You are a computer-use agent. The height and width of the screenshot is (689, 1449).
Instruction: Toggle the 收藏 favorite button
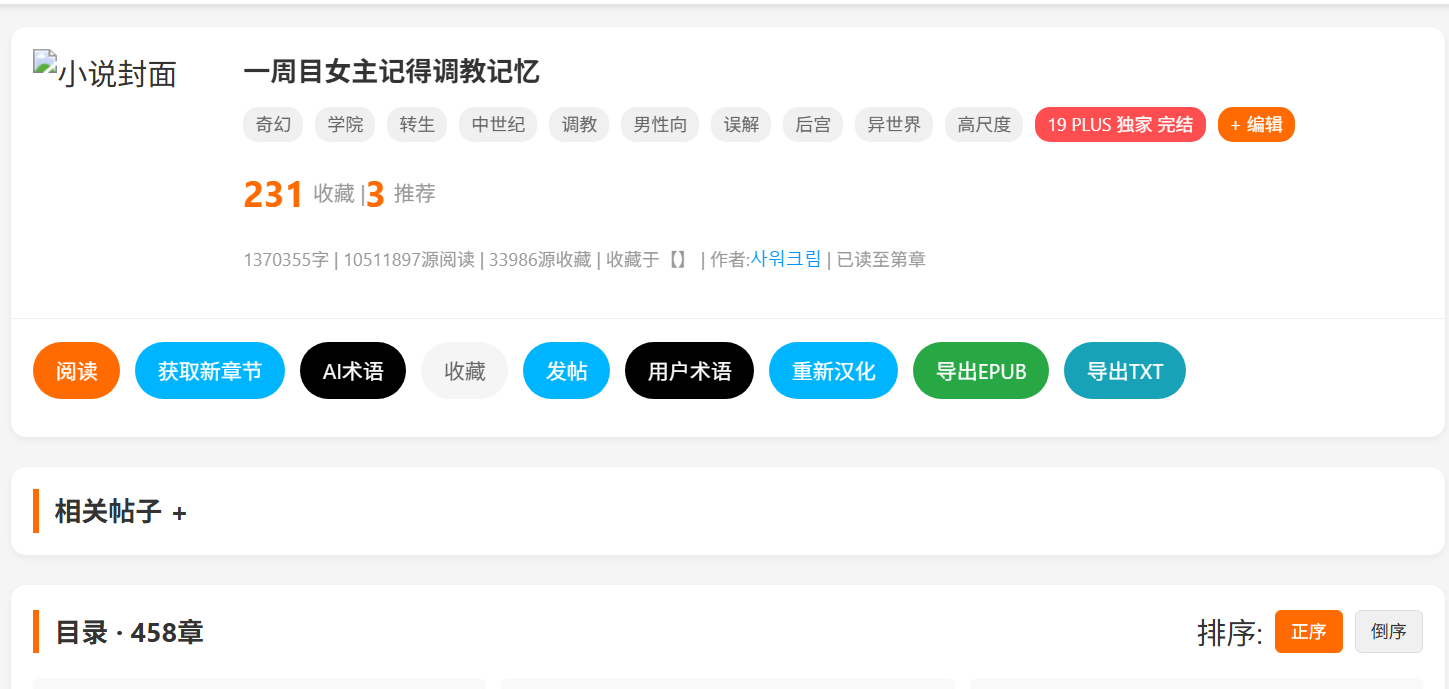(464, 371)
